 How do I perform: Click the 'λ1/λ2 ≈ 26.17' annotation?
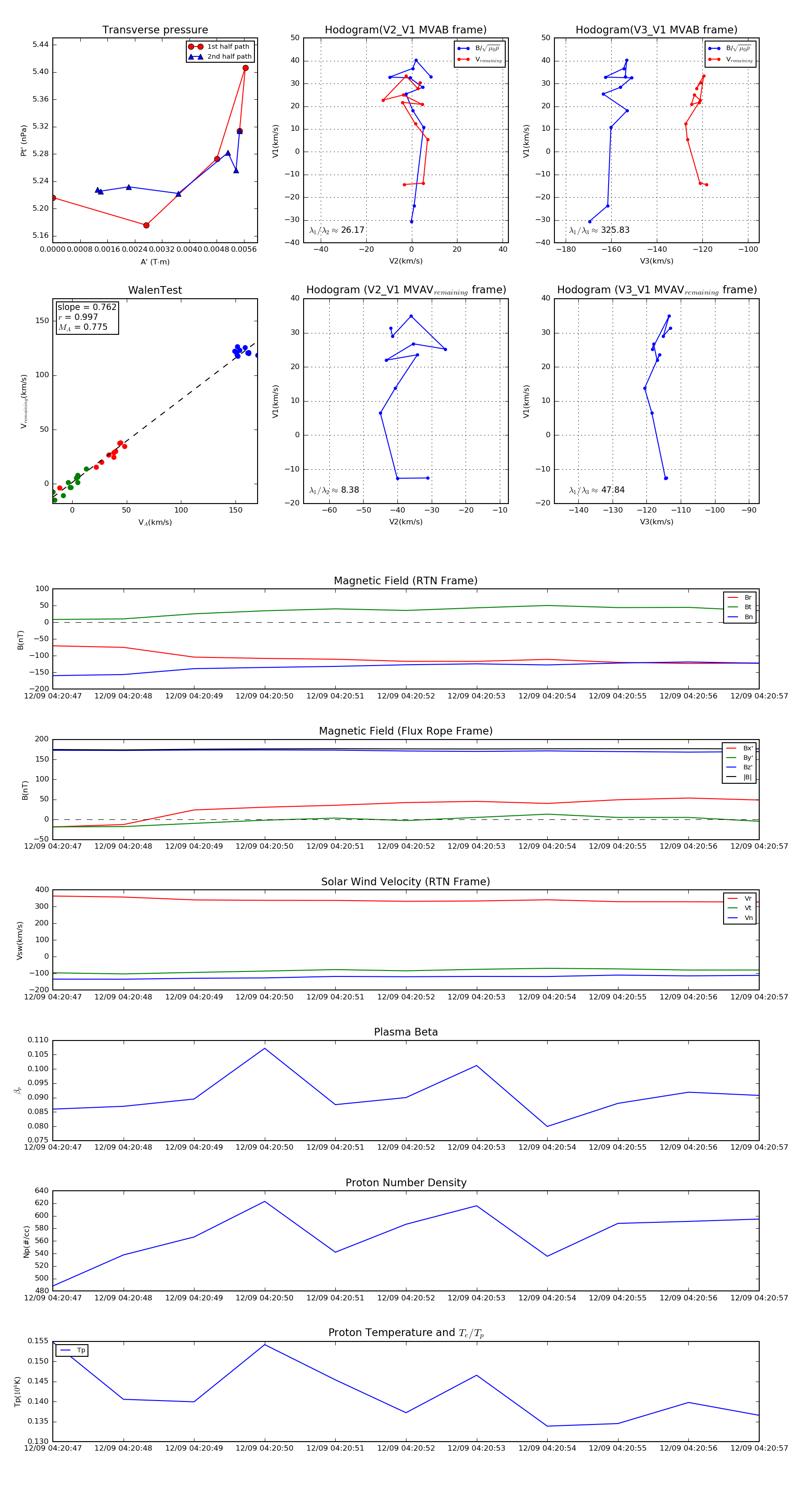pyautogui.click(x=337, y=230)
